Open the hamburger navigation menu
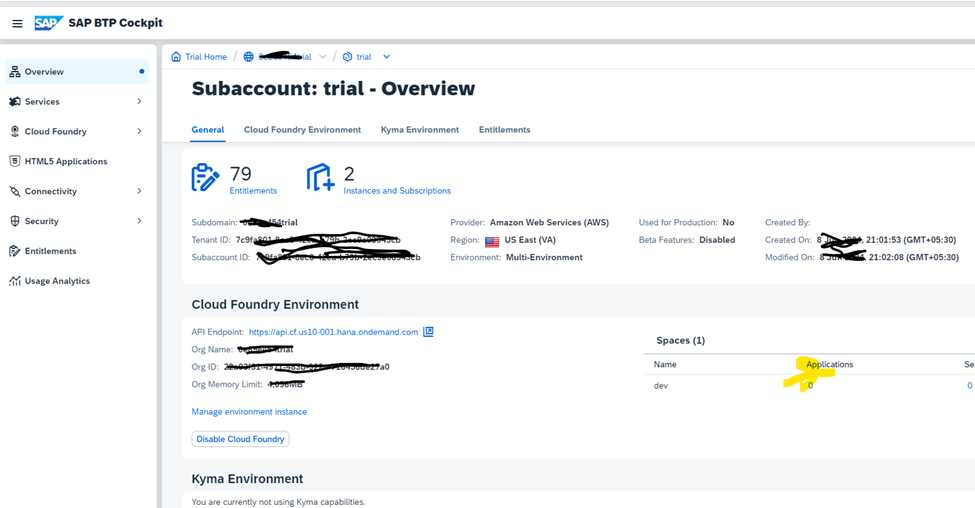This screenshot has height=508, width=975. click(17, 24)
